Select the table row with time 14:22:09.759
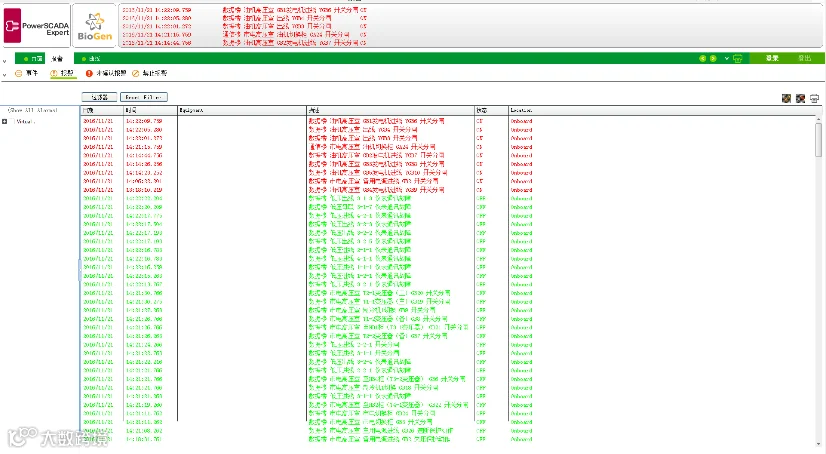Screen dimensions: 826x454 448,121
